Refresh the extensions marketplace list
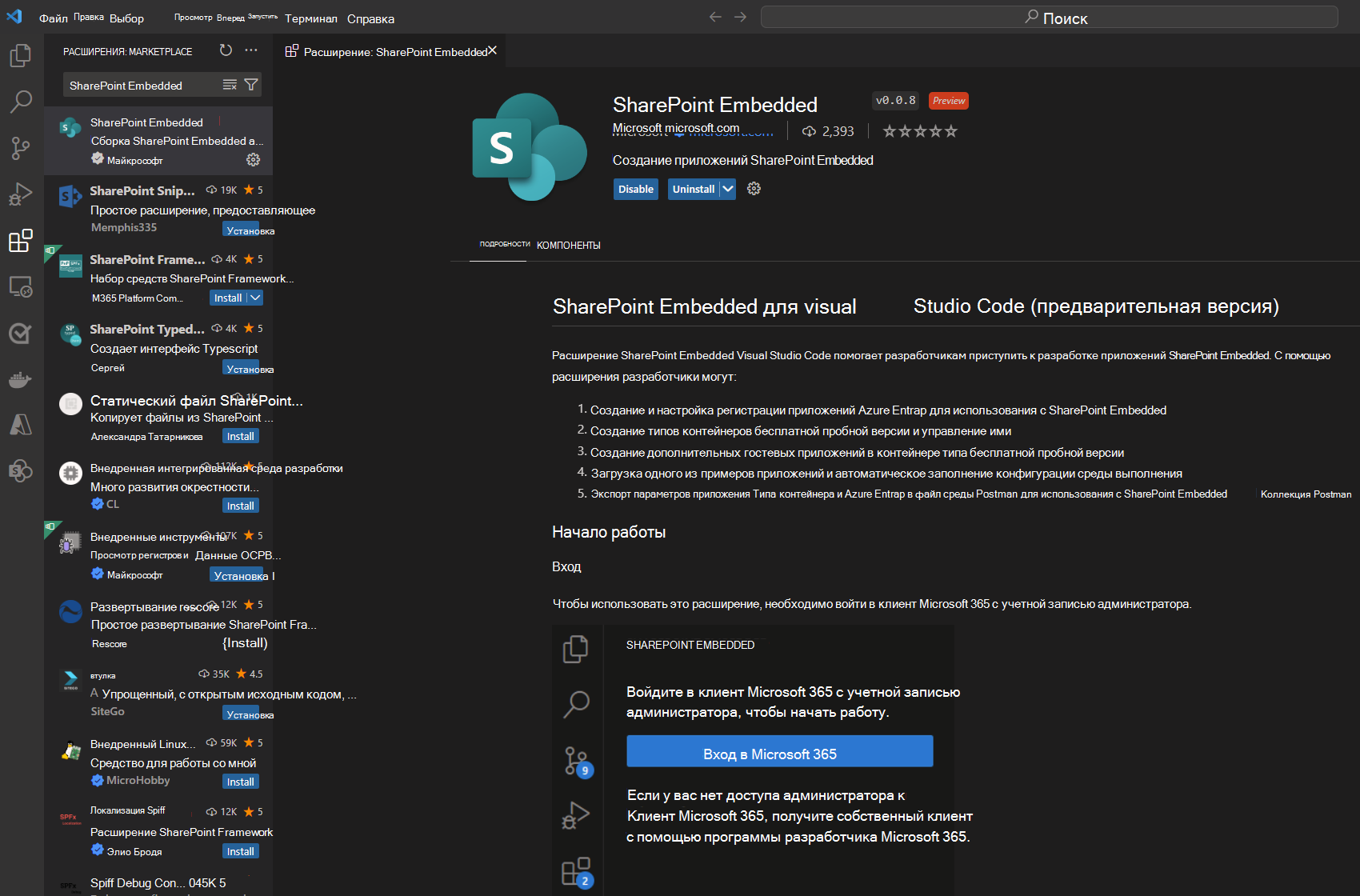The height and width of the screenshot is (896, 1360). [226, 50]
